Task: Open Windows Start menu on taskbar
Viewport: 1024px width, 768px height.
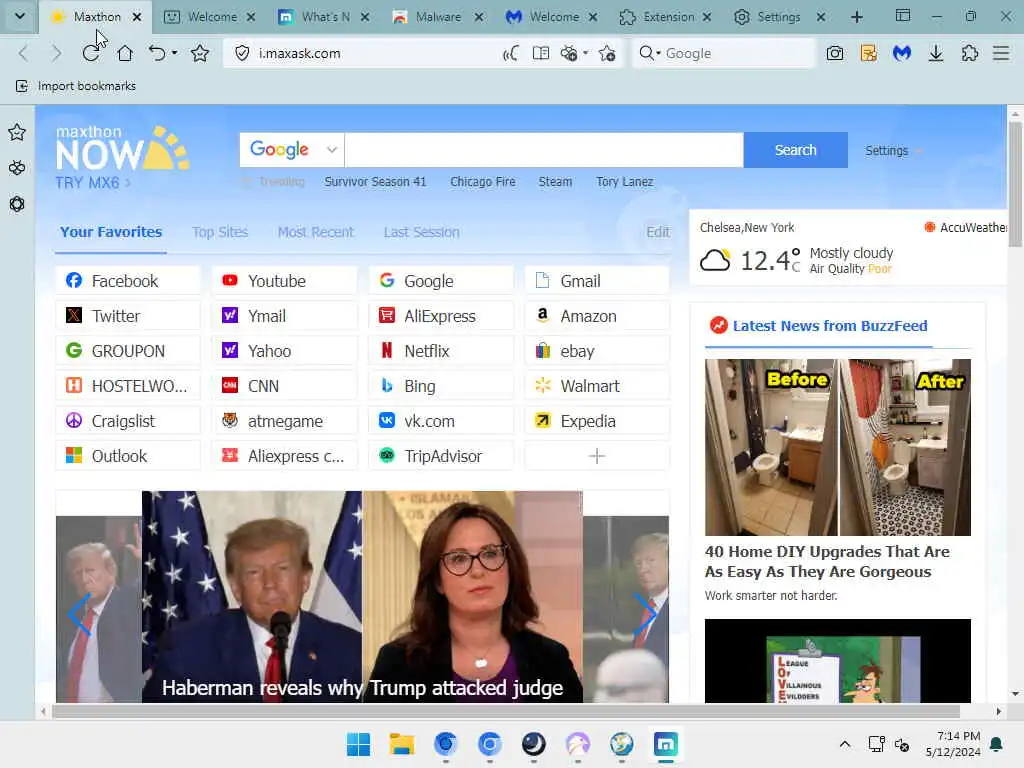Action: pyautogui.click(x=358, y=744)
